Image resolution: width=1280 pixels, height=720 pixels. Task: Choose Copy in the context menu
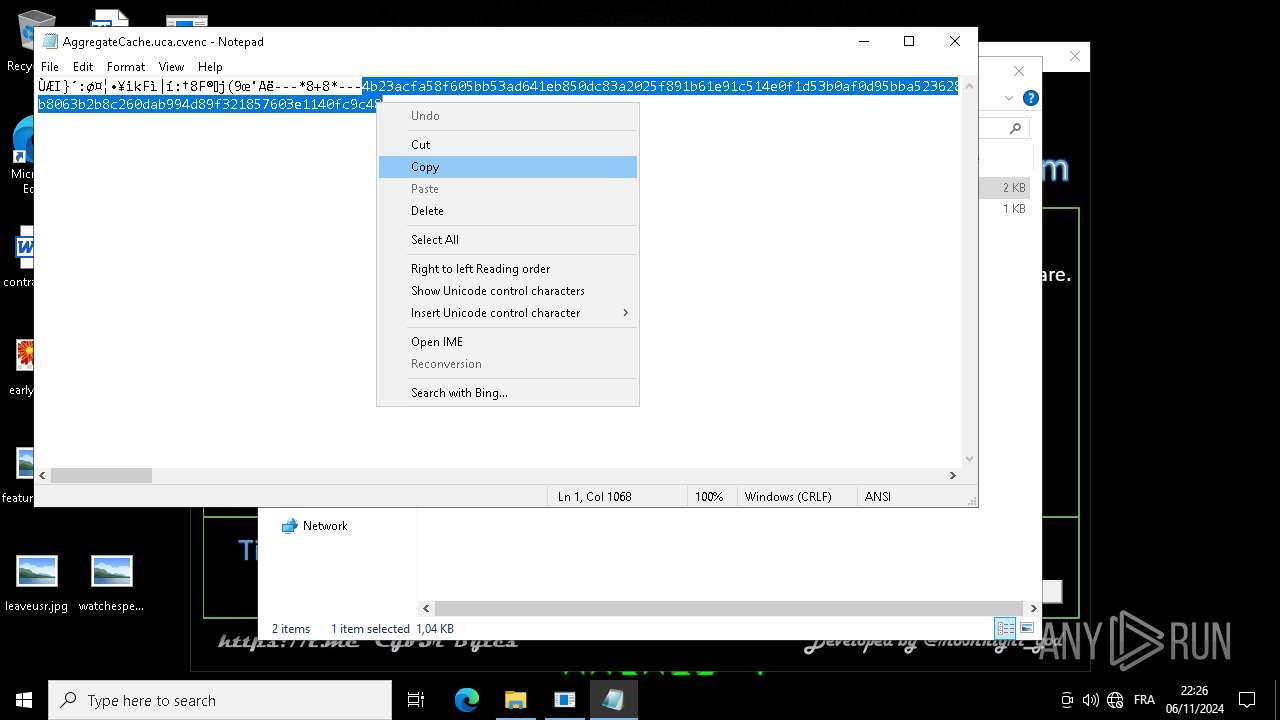(x=507, y=167)
